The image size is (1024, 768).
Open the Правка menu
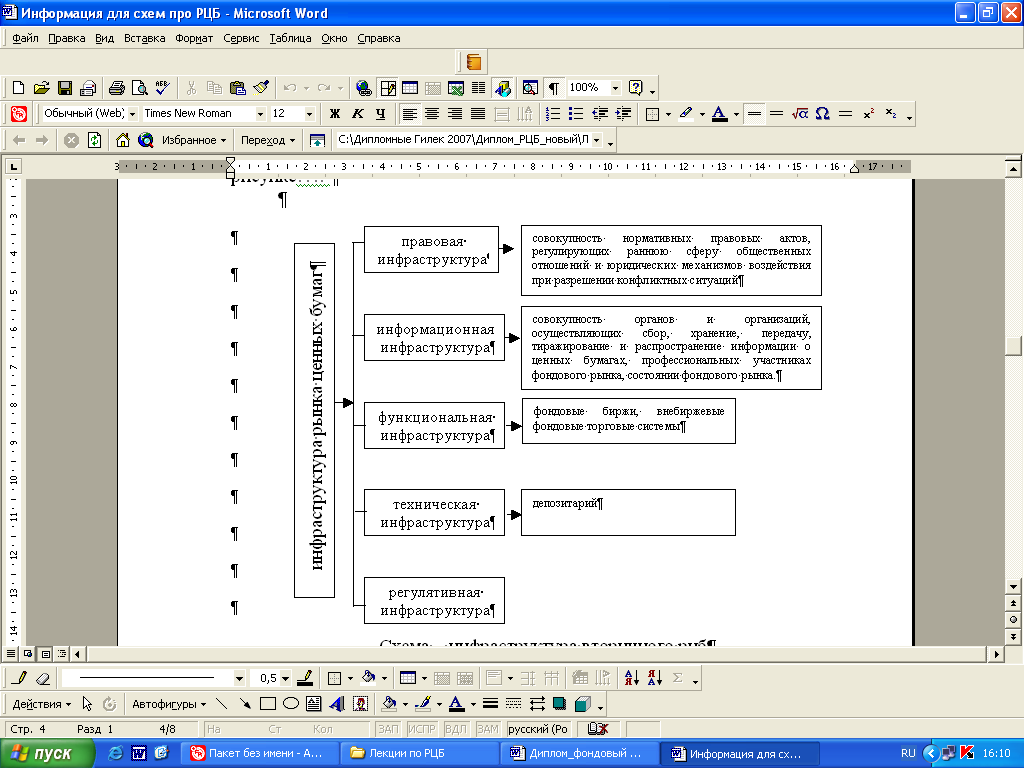67,38
